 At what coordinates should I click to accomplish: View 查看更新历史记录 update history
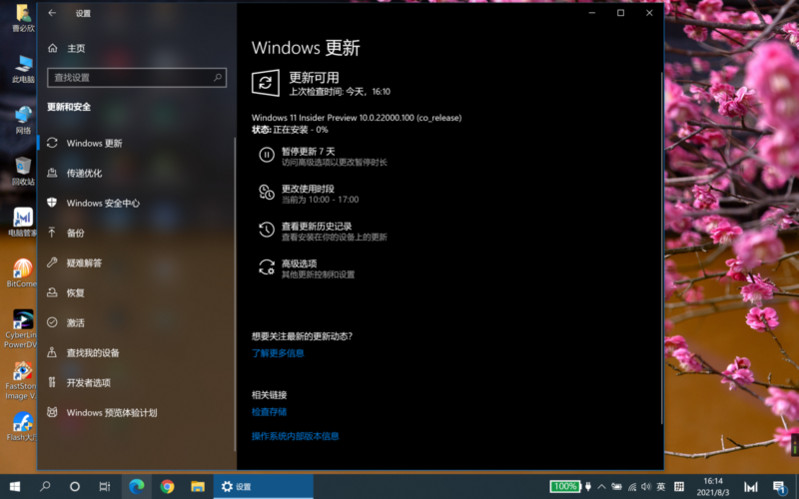(316, 227)
